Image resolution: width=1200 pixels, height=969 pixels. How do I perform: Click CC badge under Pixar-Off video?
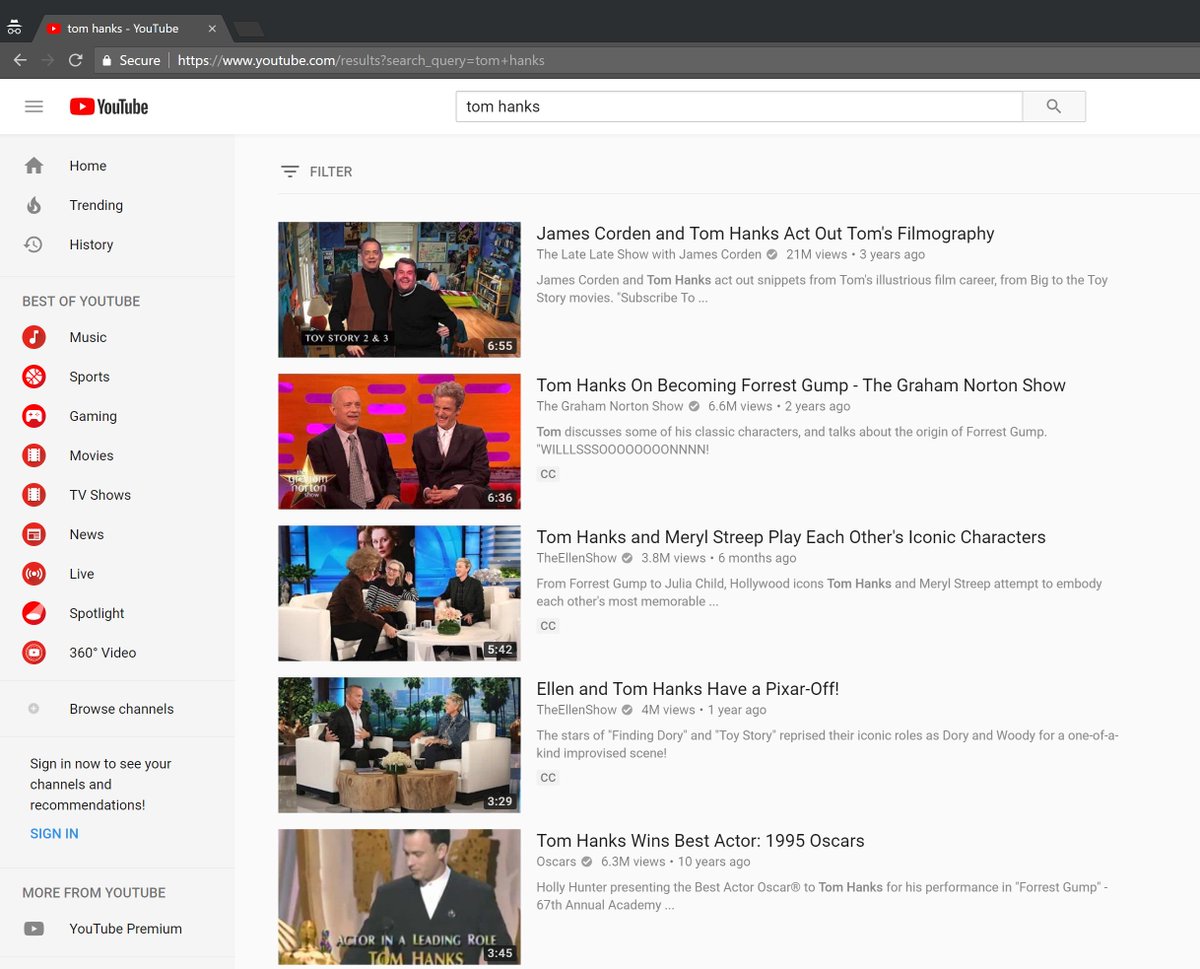[x=548, y=778]
